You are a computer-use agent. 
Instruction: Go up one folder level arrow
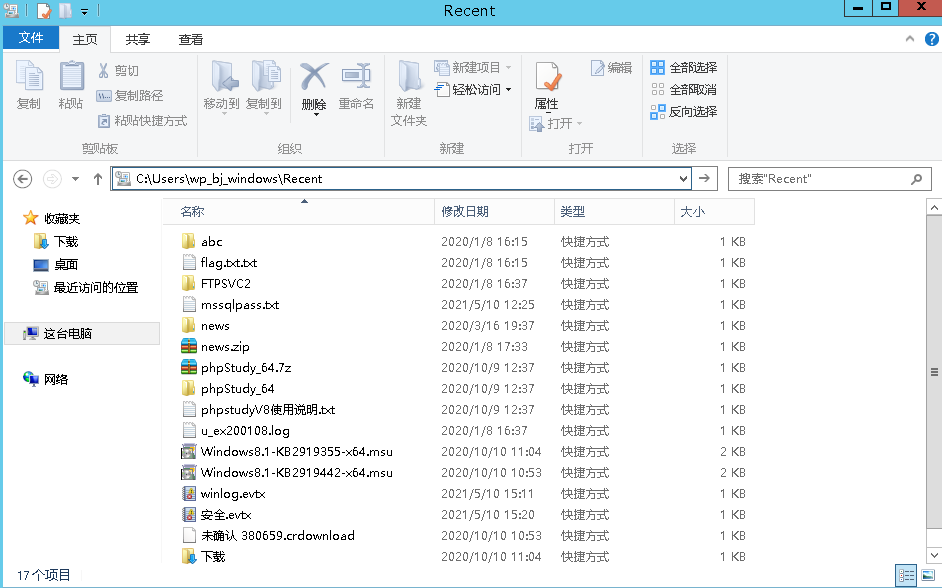pos(98,179)
